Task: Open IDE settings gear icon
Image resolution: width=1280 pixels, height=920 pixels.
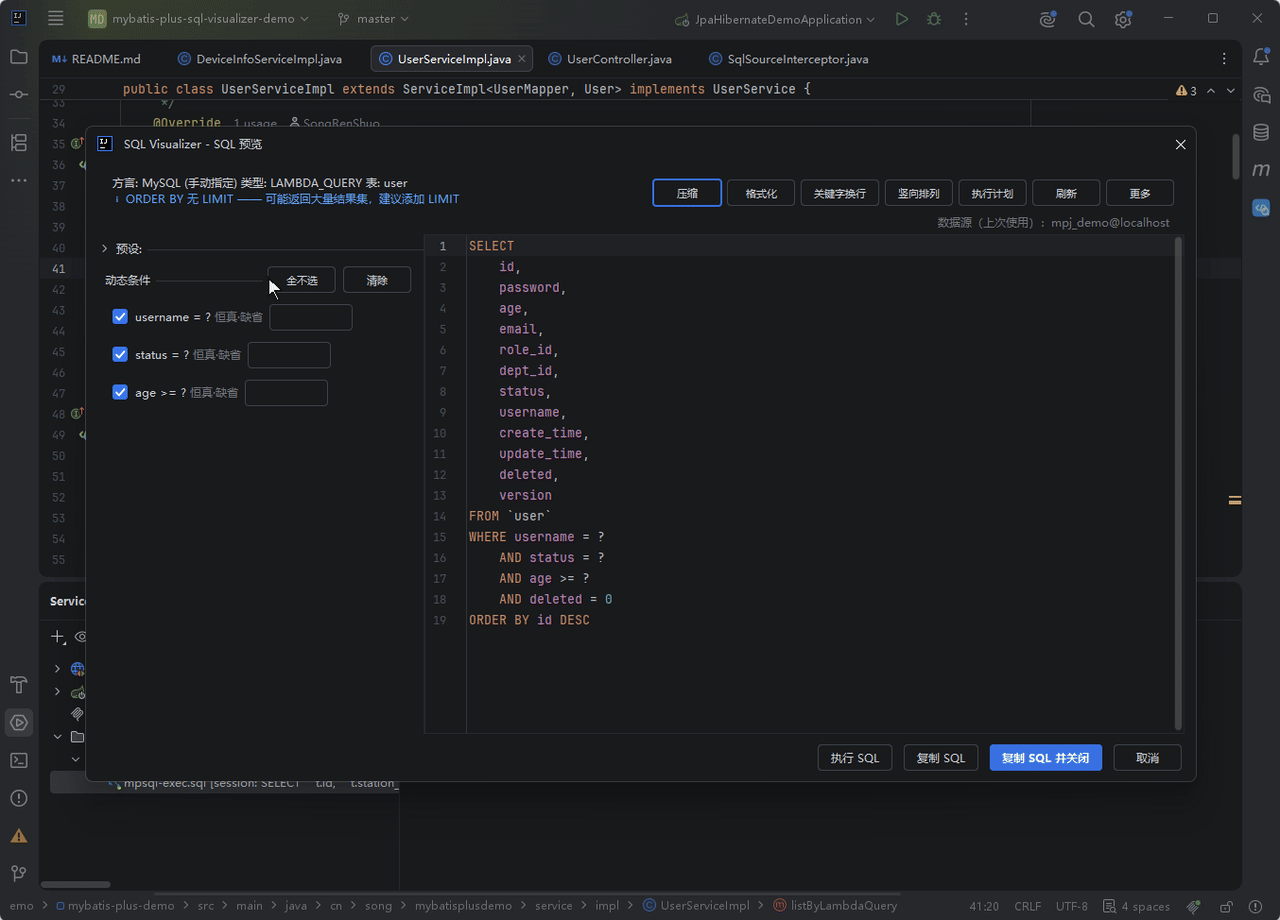Action: pyautogui.click(x=1123, y=19)
